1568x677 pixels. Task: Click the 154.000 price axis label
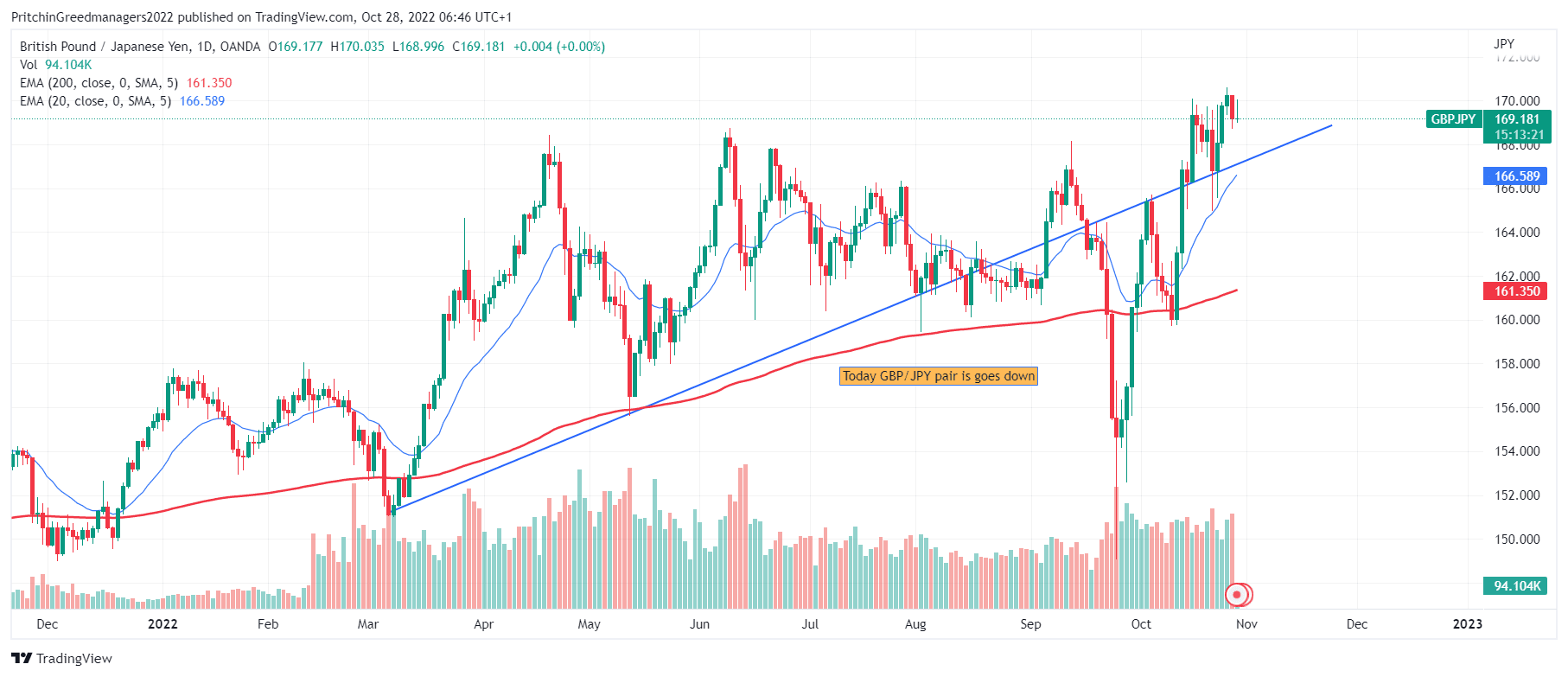click(1517, 451)
